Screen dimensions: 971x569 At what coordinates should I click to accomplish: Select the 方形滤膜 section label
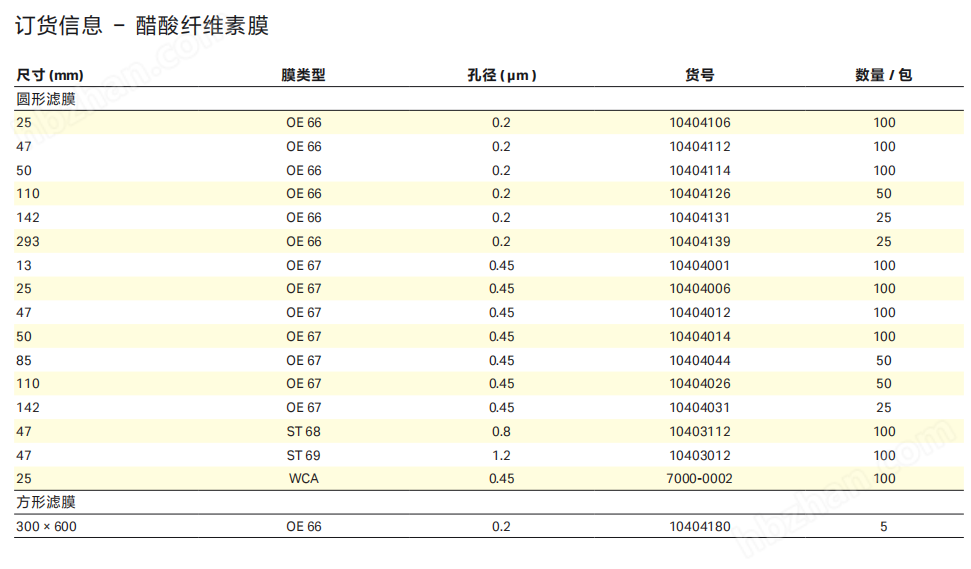point(46,502)
